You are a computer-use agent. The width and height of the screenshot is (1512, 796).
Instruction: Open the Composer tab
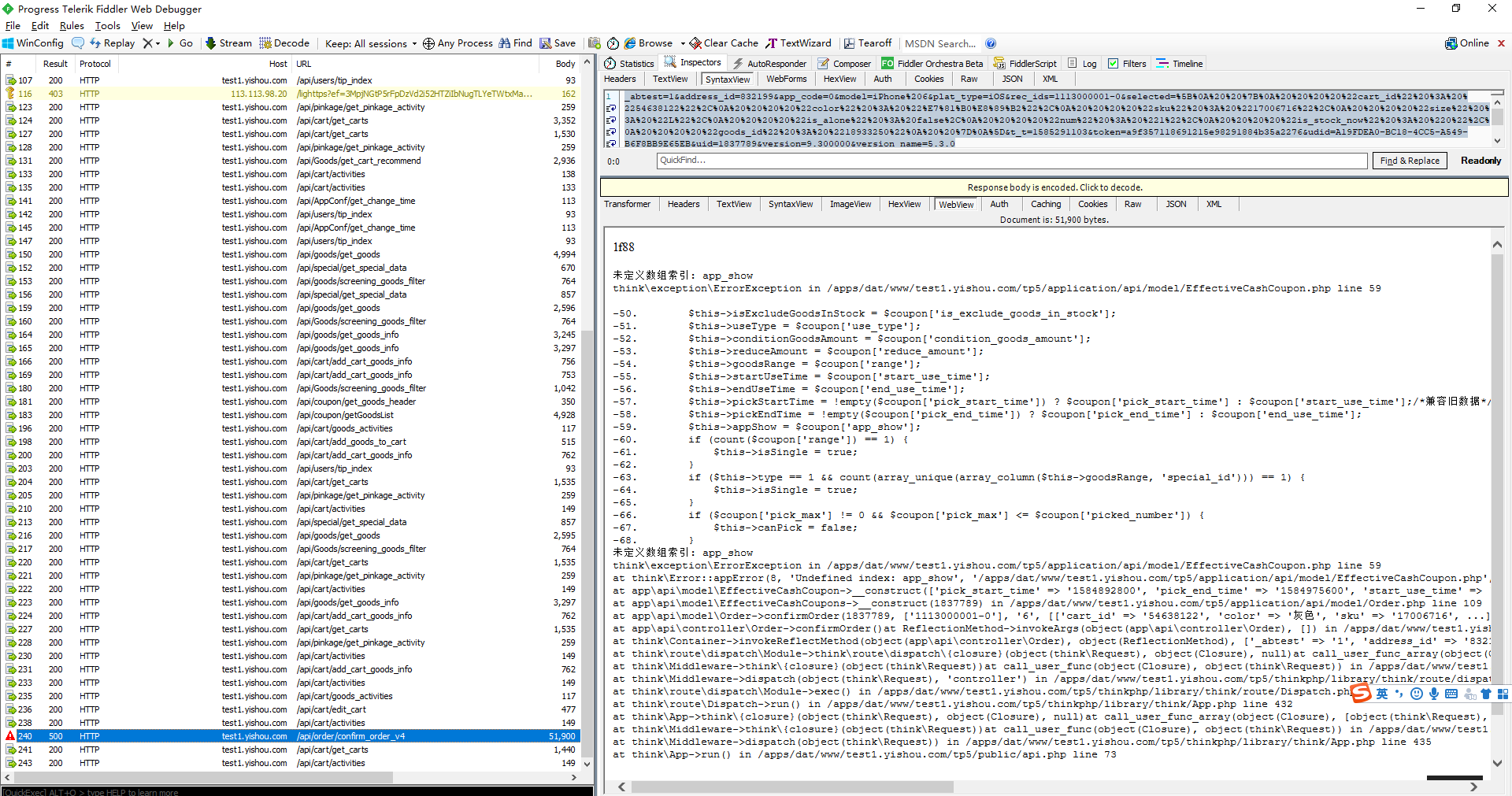pos(844,64)
